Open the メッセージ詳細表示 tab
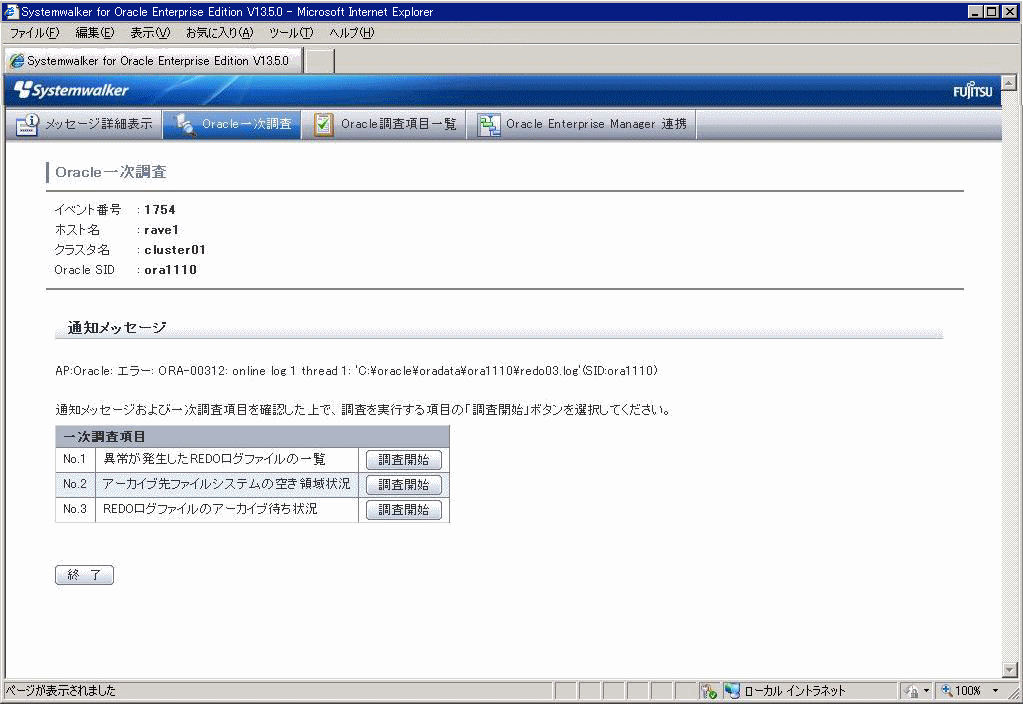 pyautogui.click(x=84, y=124)
